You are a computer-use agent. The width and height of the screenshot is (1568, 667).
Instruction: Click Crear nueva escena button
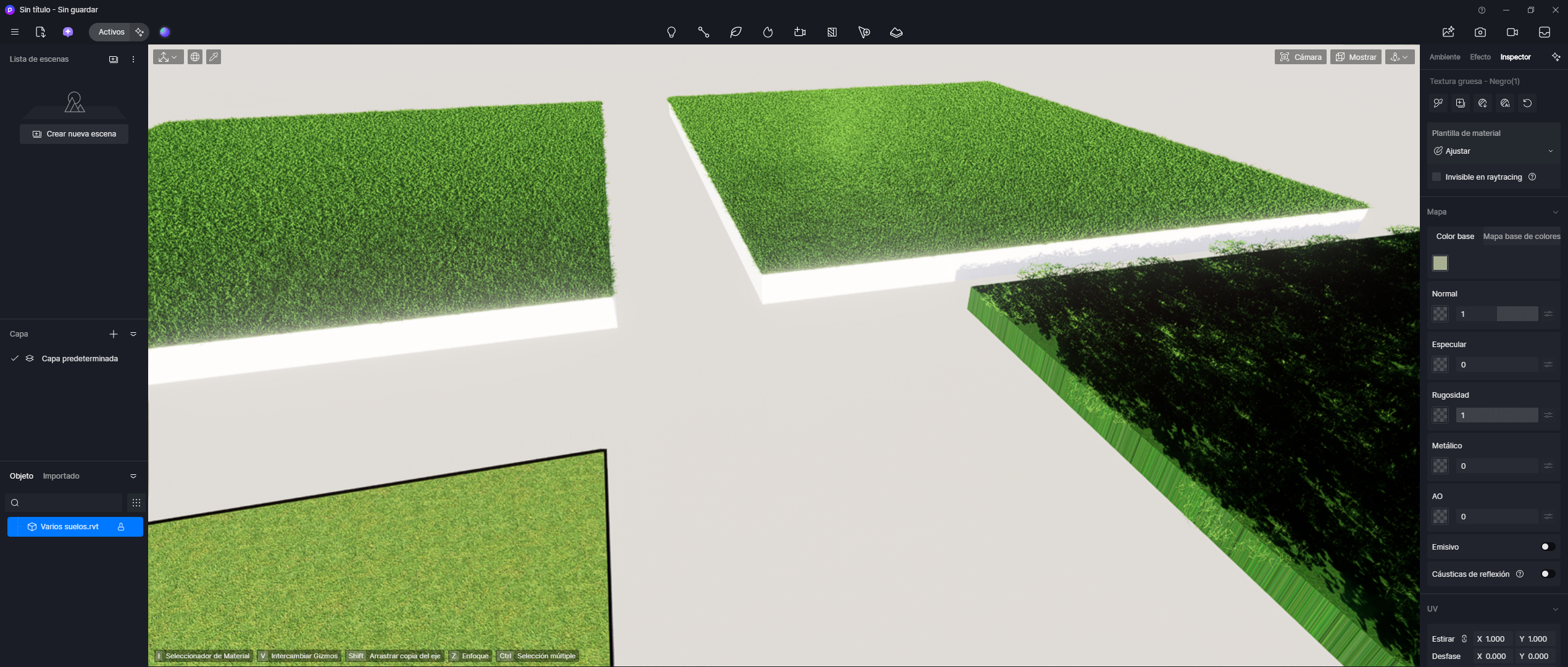point(74,134)
